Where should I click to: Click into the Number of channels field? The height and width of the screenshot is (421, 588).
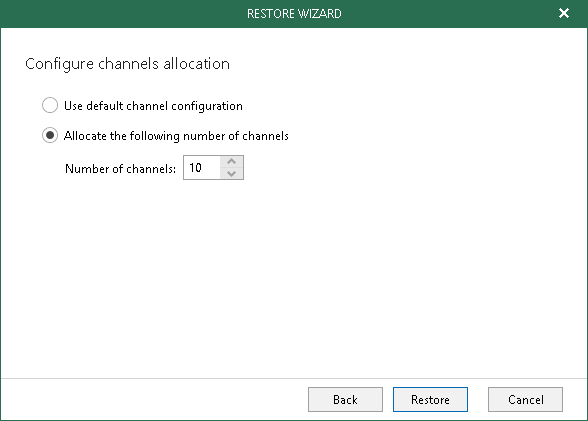coord(202,168)
